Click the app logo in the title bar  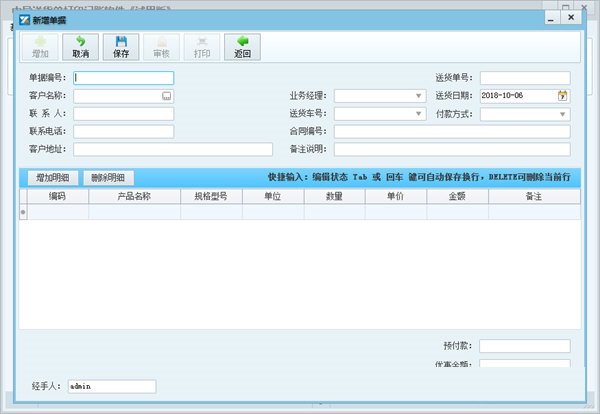click(x=24, y=20)
